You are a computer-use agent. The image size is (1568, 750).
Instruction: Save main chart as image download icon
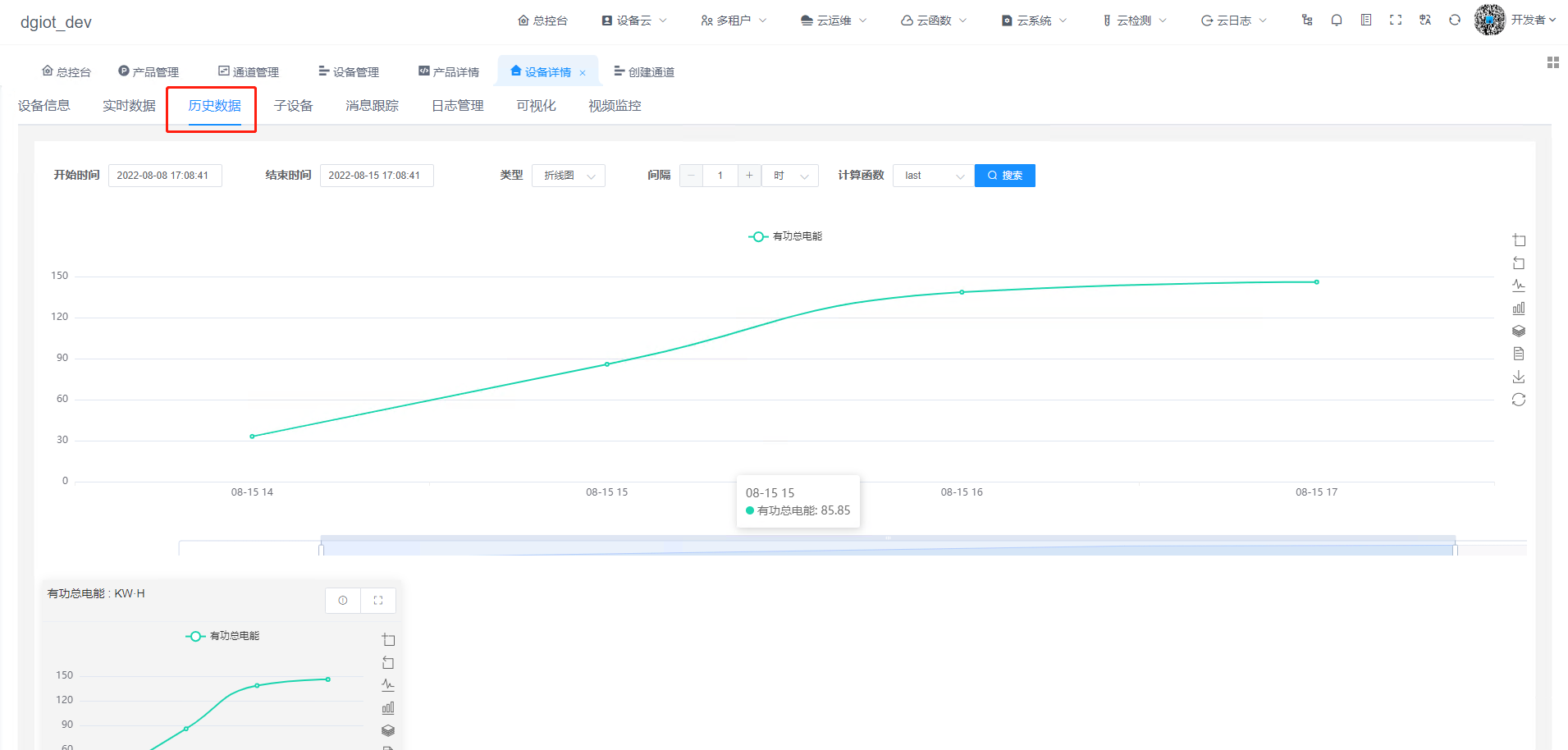(1519, 377)
